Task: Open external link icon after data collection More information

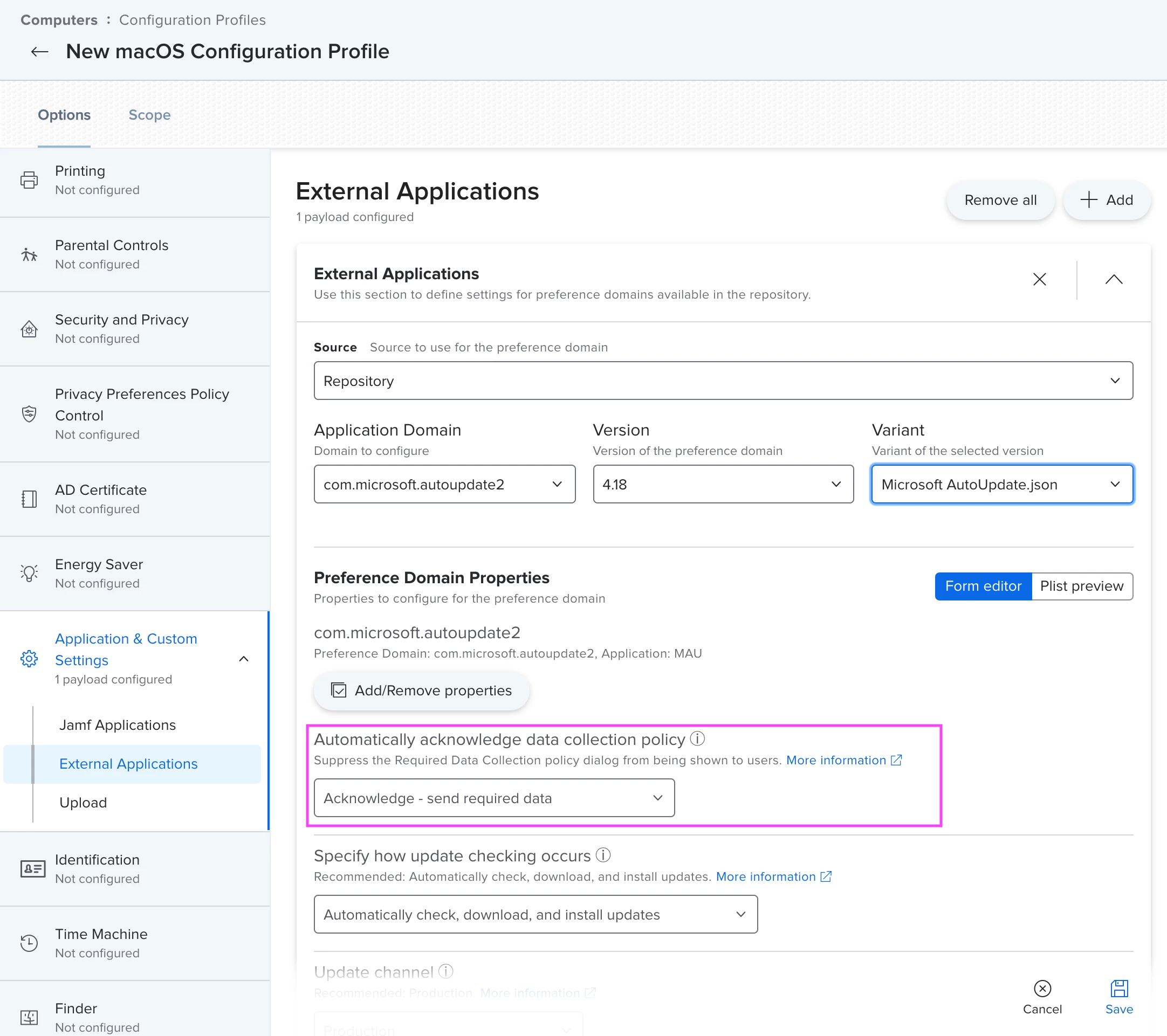Action: click(x=896, y=761)
